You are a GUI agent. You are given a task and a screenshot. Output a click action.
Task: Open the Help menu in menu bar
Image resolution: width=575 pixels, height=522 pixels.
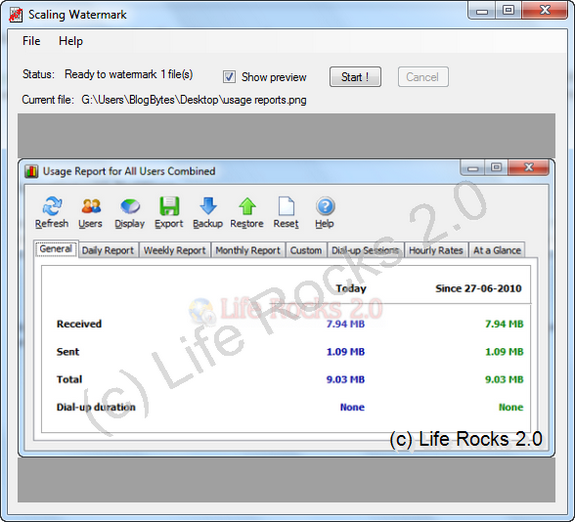tap(71, 41)
